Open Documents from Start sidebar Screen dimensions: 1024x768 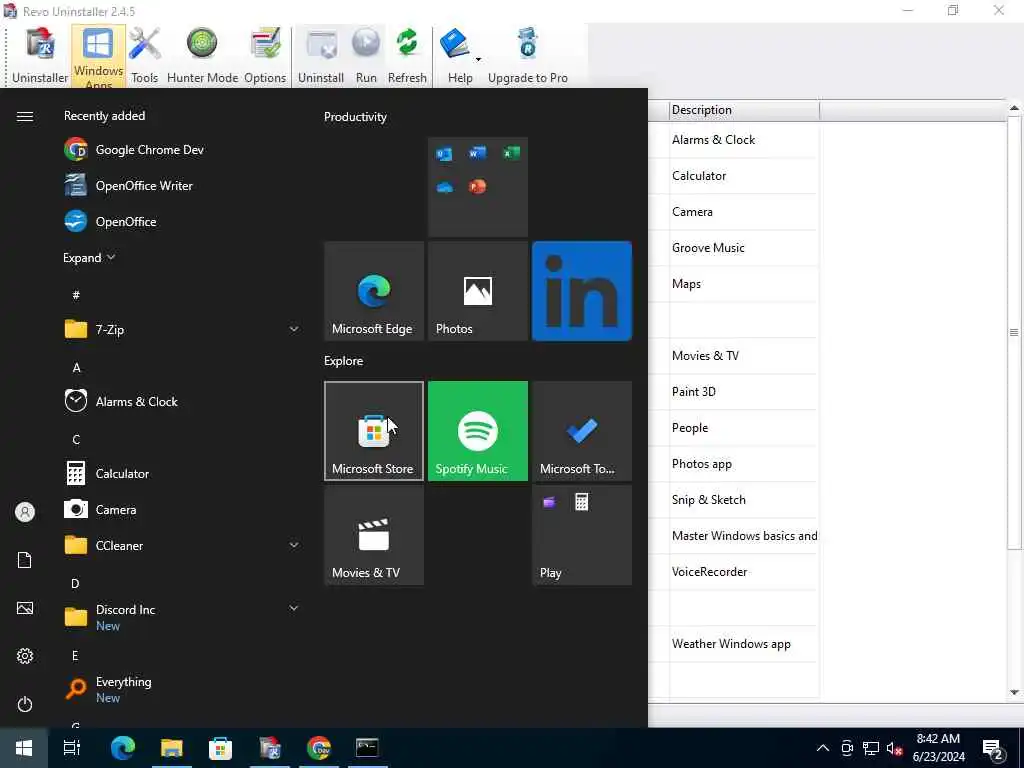click(x=25, y=560)
